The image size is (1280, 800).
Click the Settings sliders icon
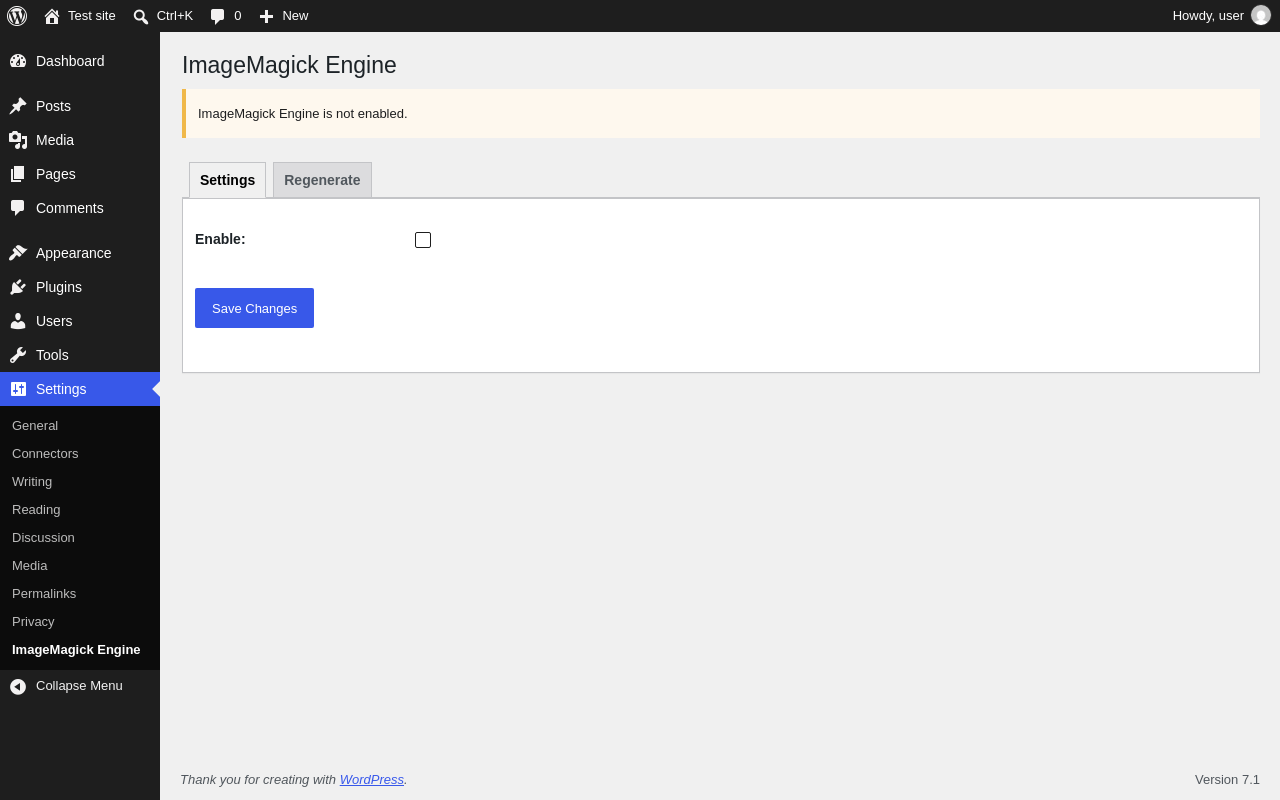click(18, 389)
